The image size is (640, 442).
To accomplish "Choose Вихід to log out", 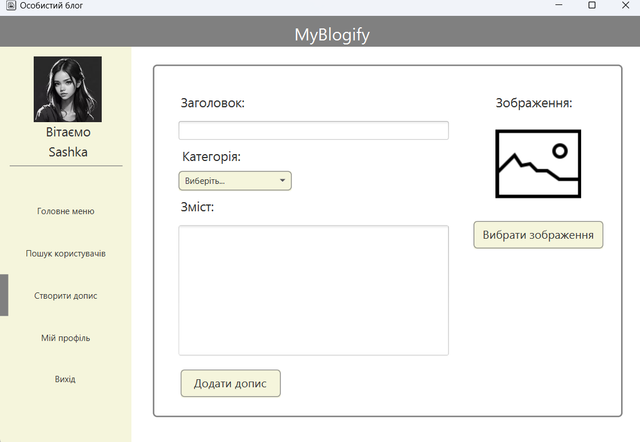I will point(65,379).
